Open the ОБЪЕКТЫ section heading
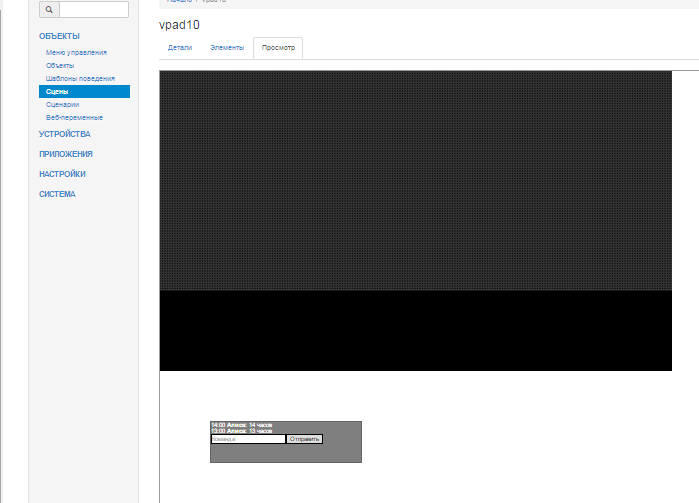The image size is (699, 503). [x=59, y=36]
